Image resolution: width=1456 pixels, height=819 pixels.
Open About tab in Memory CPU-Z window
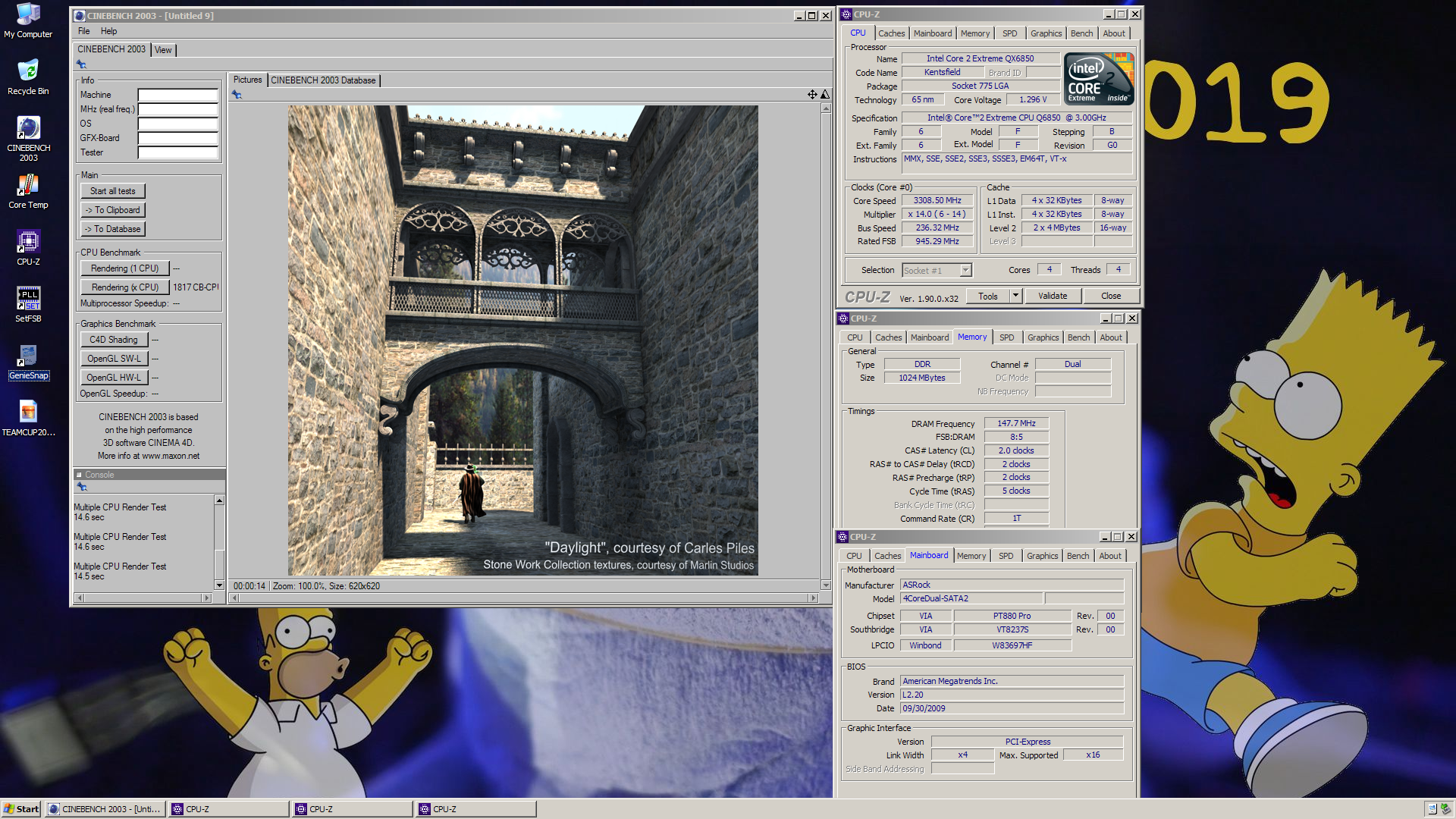tap(1111, 337)
